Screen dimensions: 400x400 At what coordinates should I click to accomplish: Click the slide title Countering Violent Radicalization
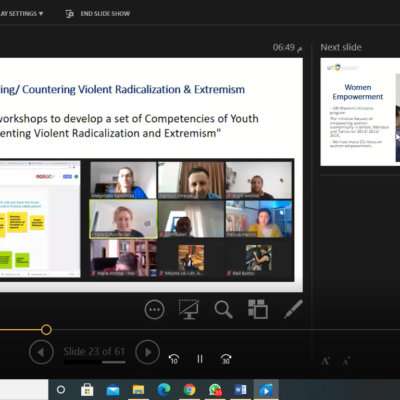pos(122,89)
